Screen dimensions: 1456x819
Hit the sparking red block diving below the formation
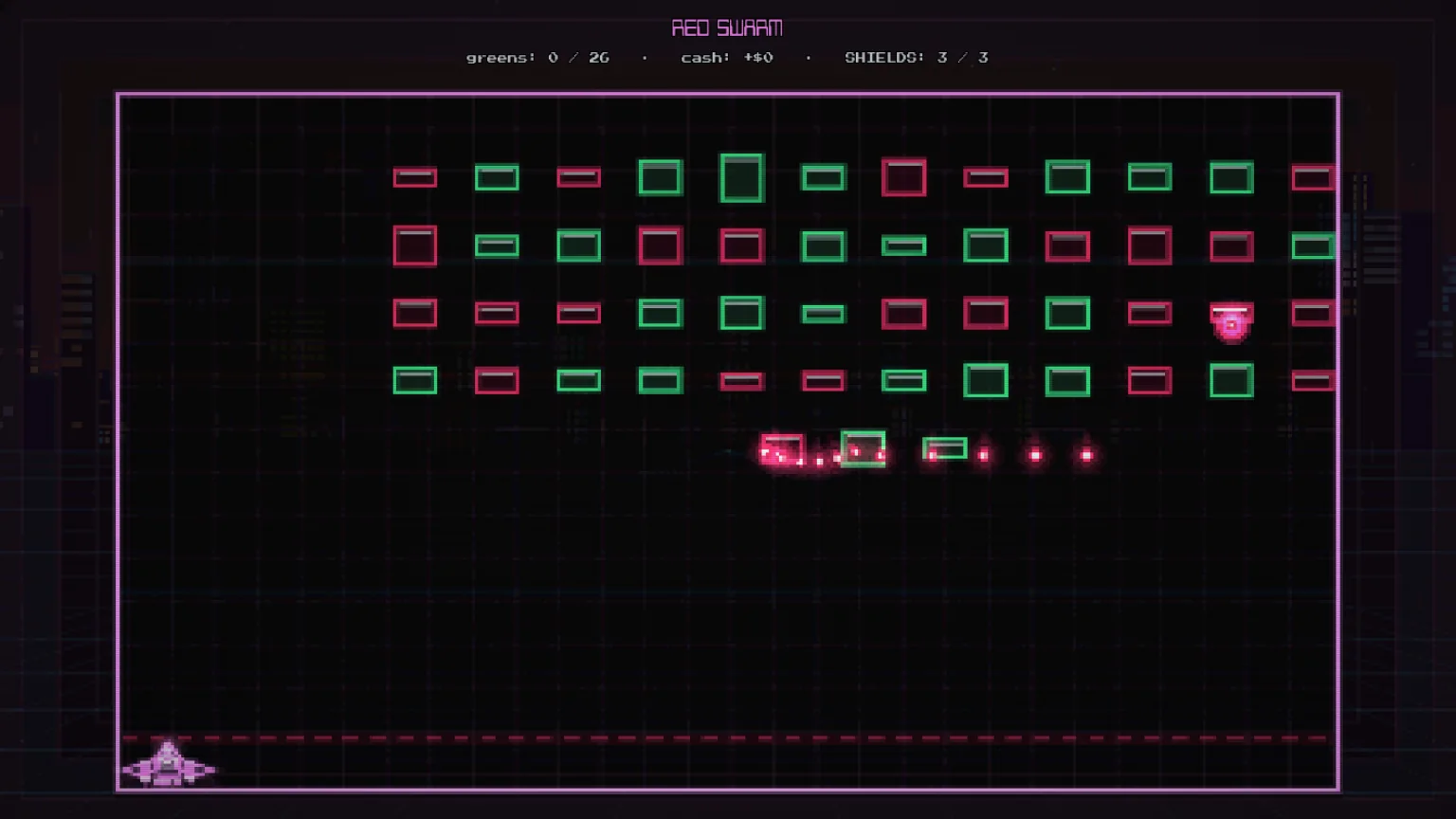782,449
